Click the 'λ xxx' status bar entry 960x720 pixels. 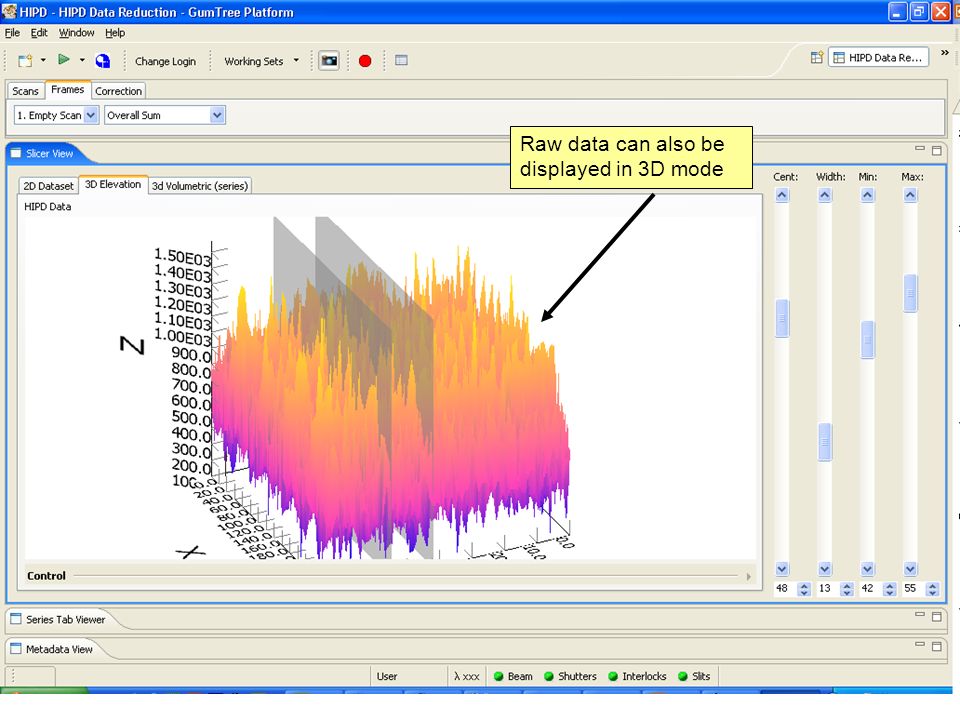[467, 677]
